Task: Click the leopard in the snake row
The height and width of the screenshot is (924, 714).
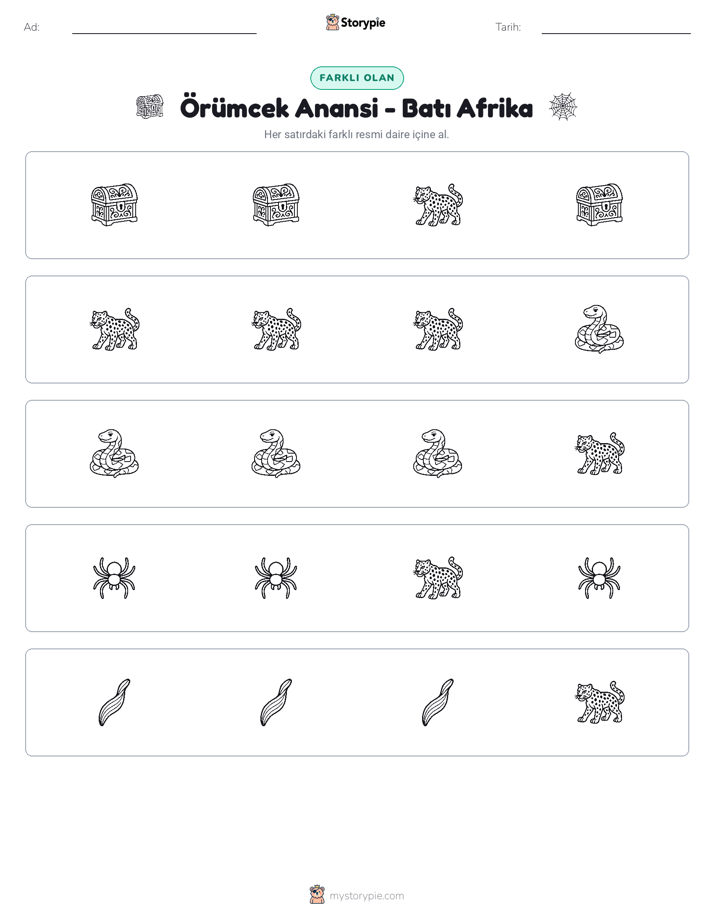Action: (599, 453)
